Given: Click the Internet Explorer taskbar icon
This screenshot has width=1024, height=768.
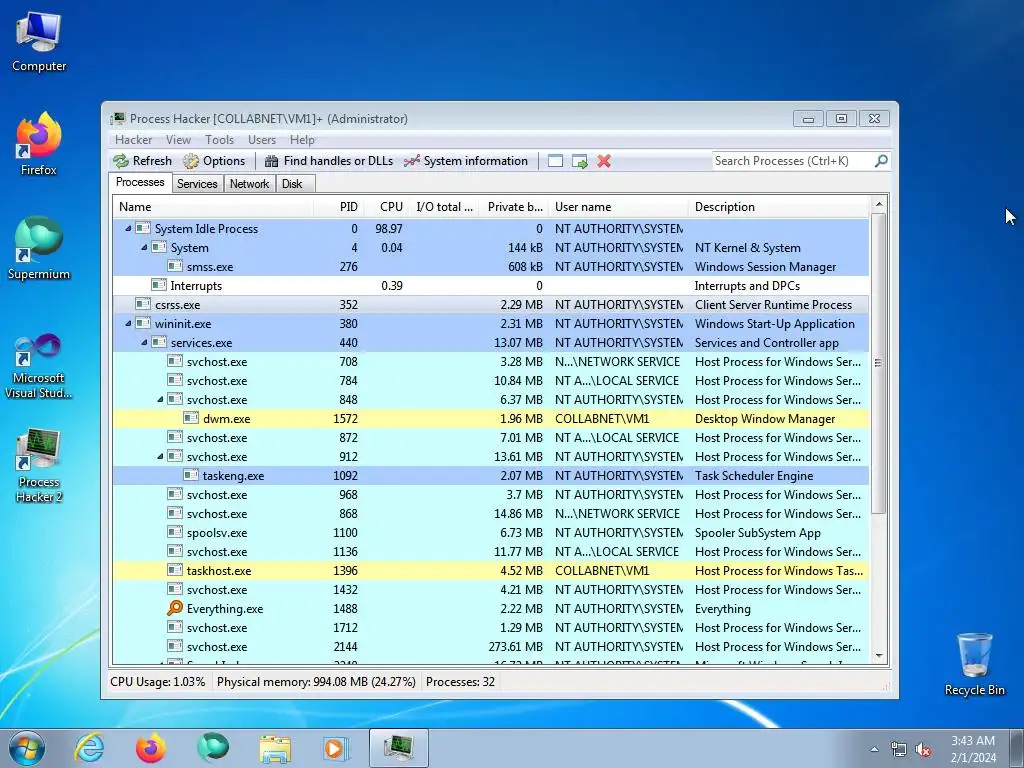Looking at the screenshot, I should [x=89, y=748].
